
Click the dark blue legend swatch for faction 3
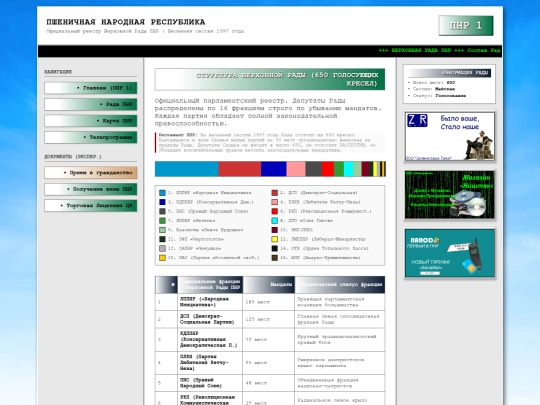click(x=162, y=202)
